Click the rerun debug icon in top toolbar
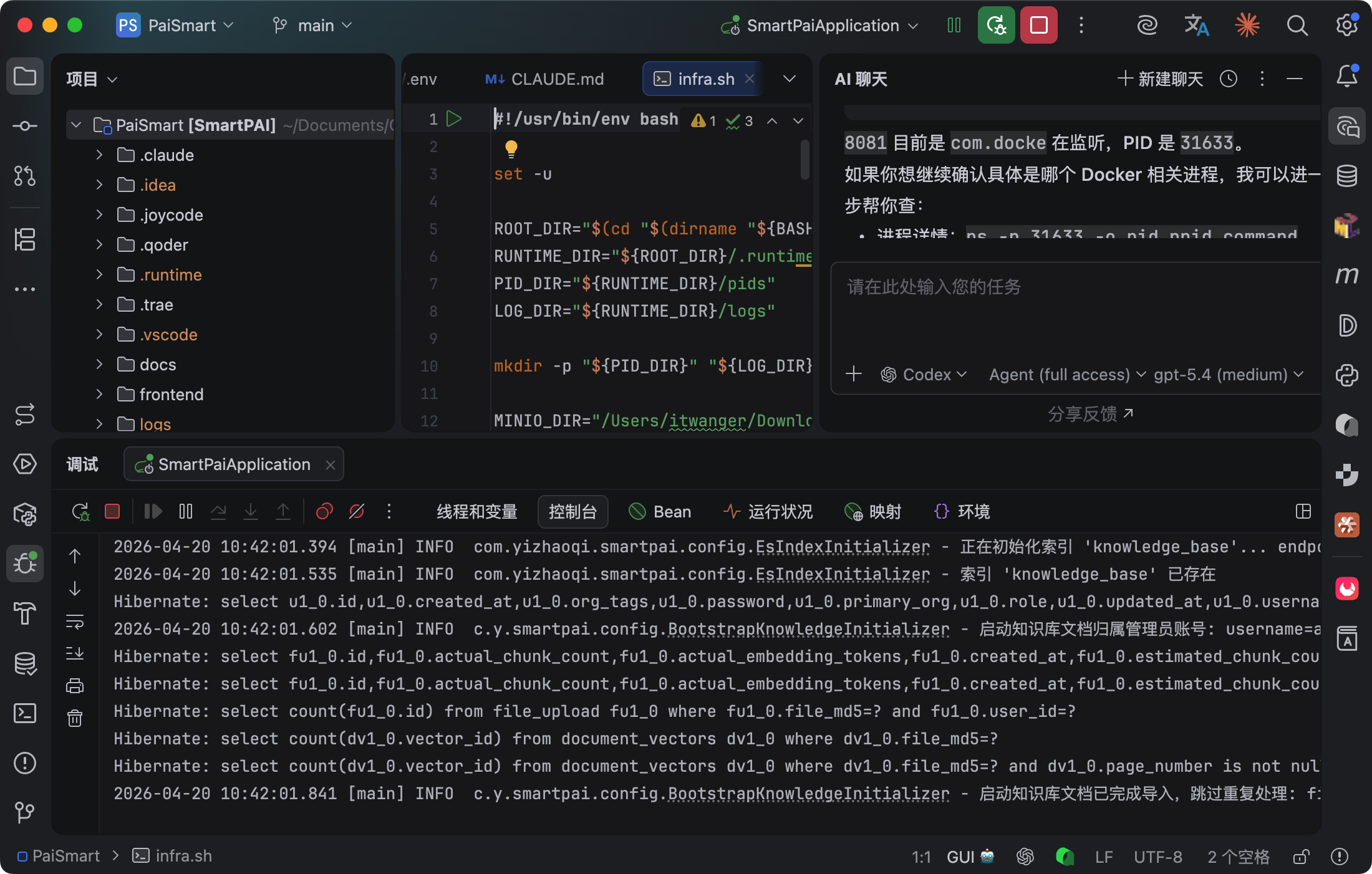The height and width of the screenshot is (874, 1372). pyautogui.click(x=996, y=26)
